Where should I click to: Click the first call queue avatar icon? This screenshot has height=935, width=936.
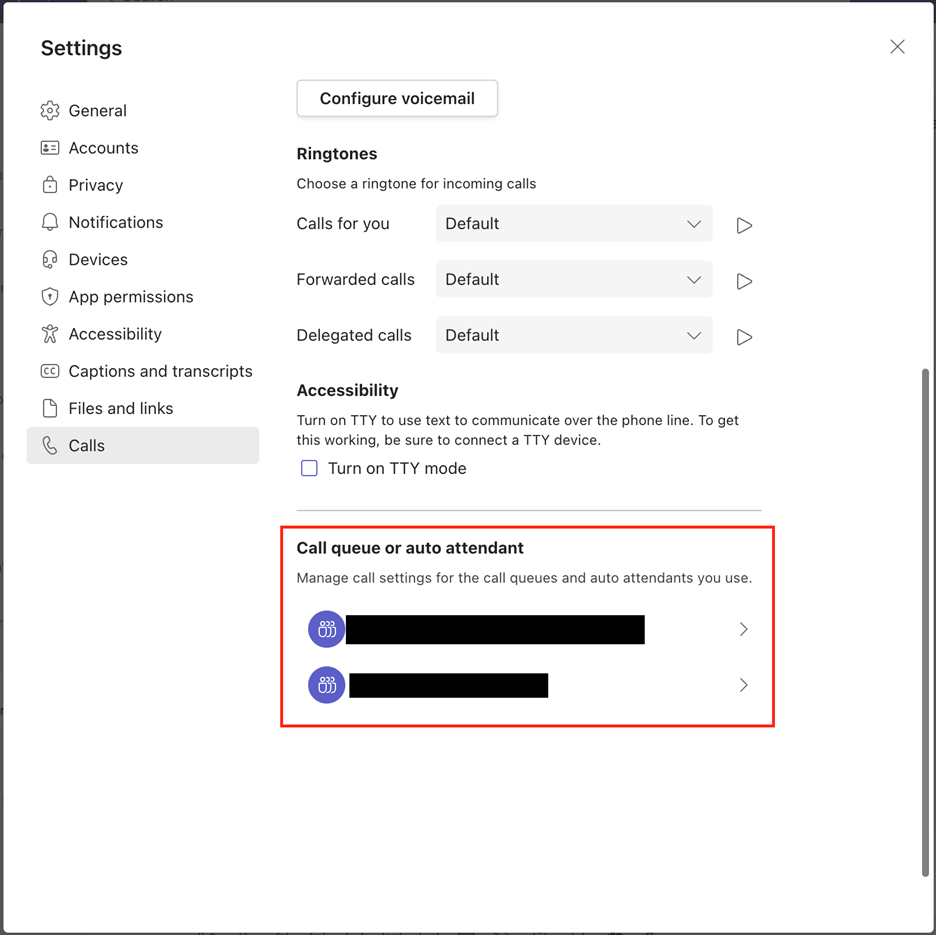[x=326, y=629]
